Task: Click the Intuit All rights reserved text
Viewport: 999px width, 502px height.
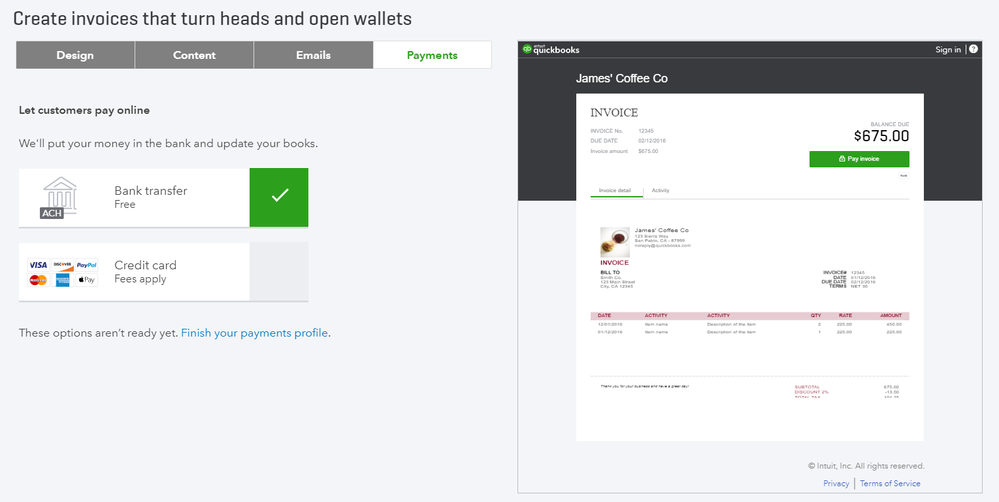Action: click(866, 466)
